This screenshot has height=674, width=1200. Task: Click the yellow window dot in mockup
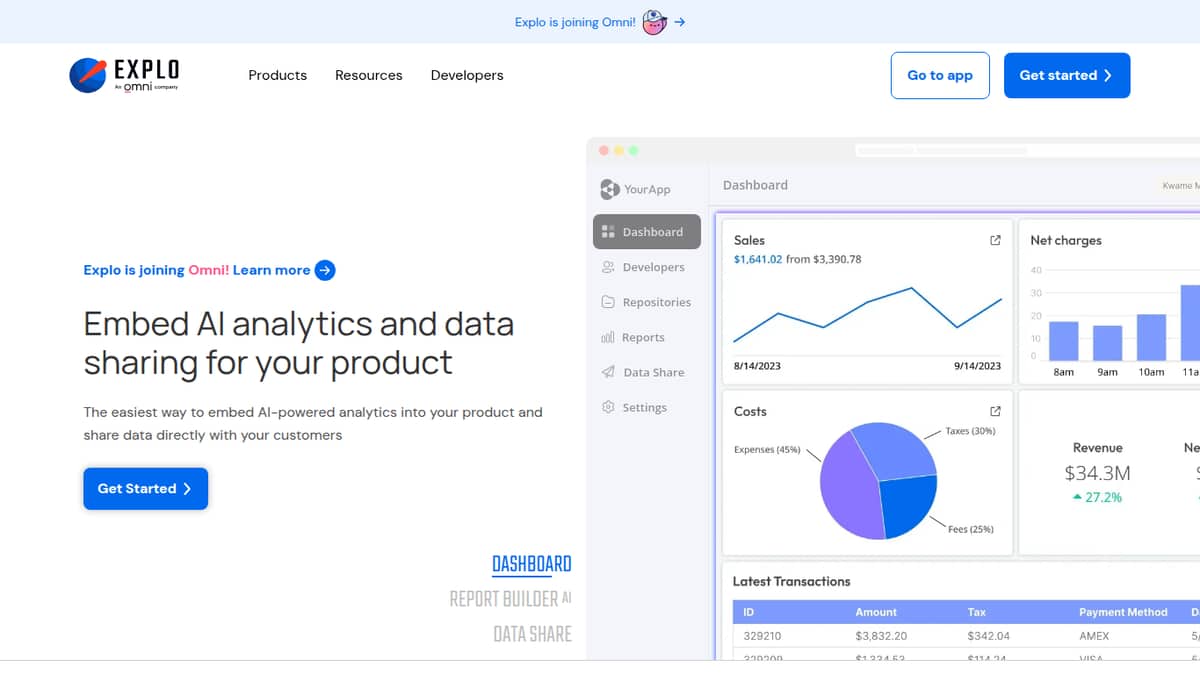point(618,150)
